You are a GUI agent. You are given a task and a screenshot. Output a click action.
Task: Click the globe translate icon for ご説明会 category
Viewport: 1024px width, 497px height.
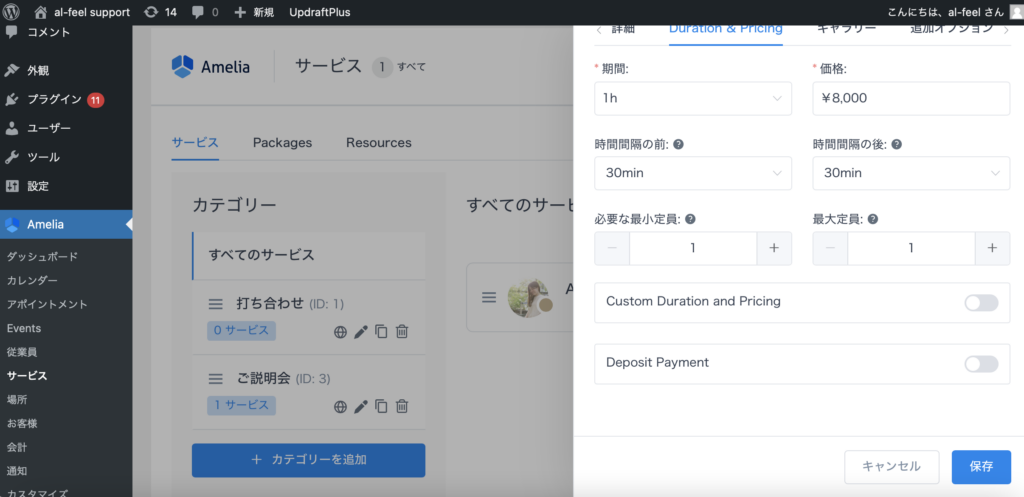click(340, 406)
